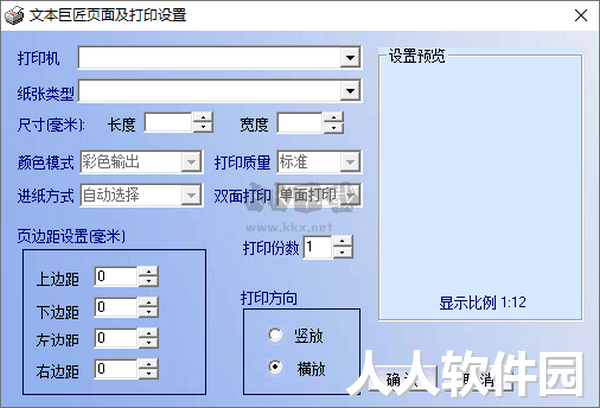Increase the 下边距 bottom margin
600x408 pixels.
click(x=148, y=302)
